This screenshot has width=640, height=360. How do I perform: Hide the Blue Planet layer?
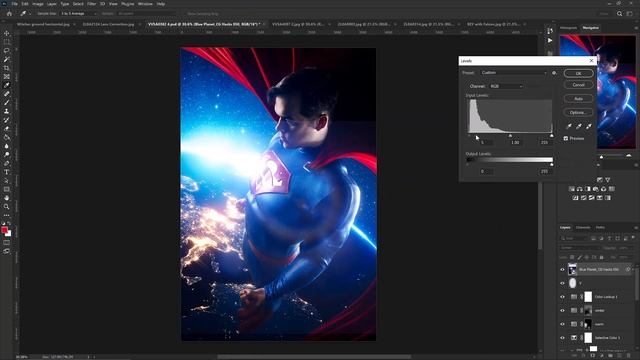pos(562,269)
